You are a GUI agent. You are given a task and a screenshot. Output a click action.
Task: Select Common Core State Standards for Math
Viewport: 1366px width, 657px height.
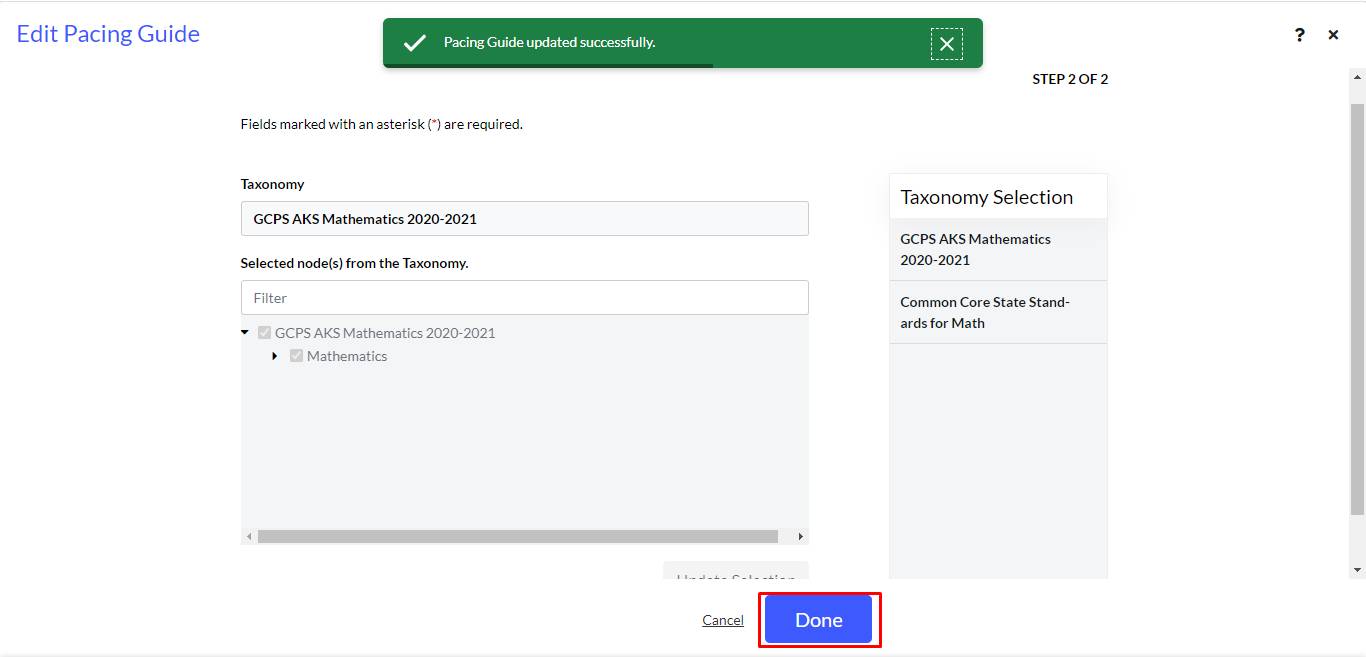point(997,312)
